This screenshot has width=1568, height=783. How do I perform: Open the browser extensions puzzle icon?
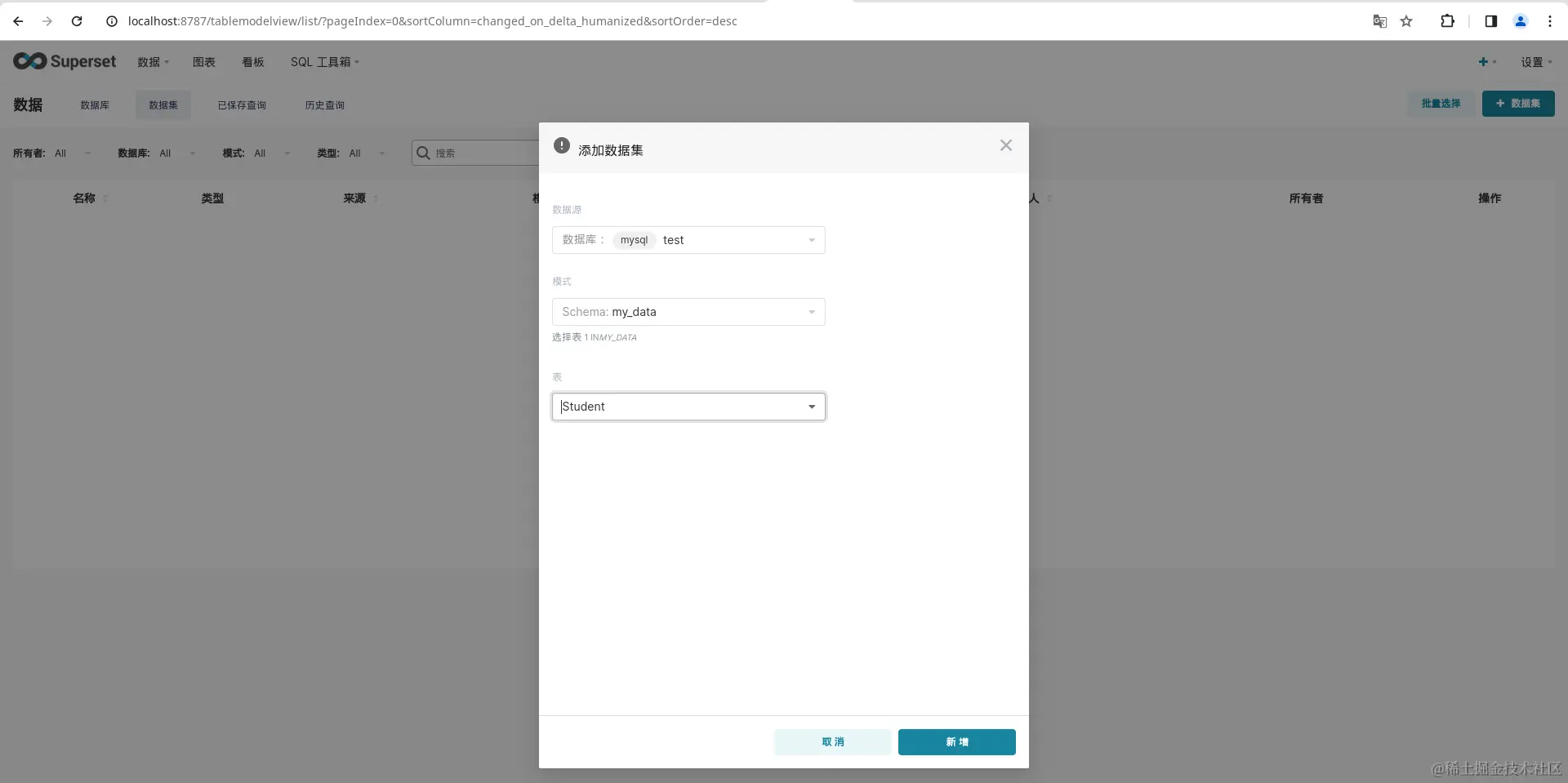coord(1447,21)
